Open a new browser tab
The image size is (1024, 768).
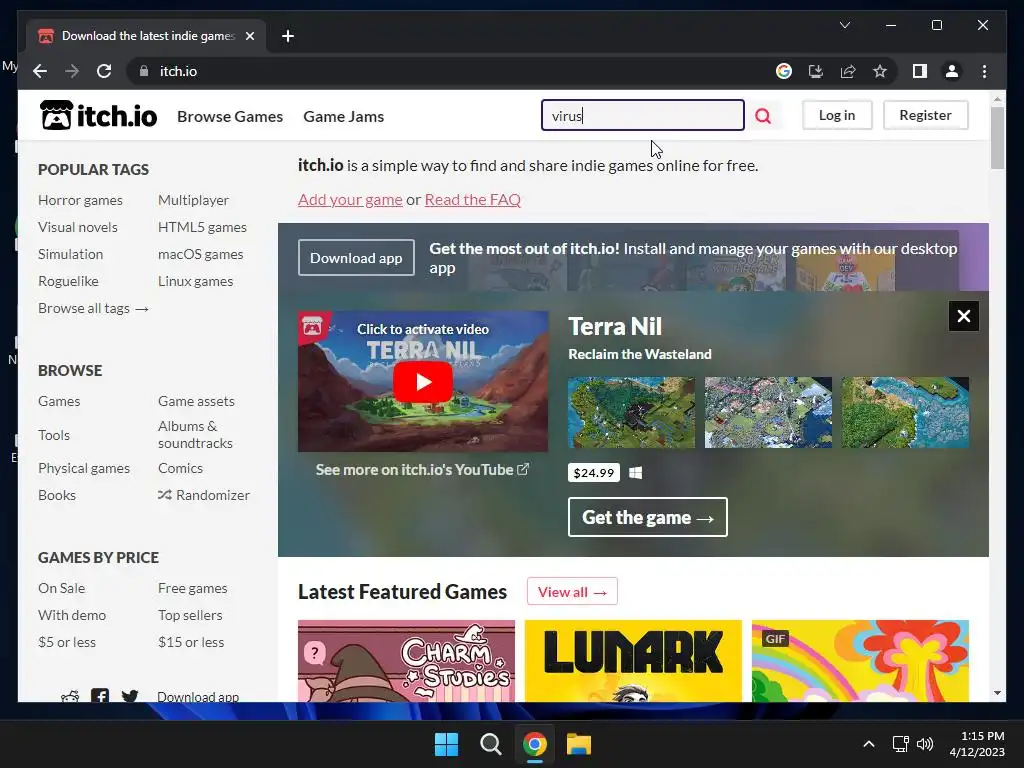(288, 36)
